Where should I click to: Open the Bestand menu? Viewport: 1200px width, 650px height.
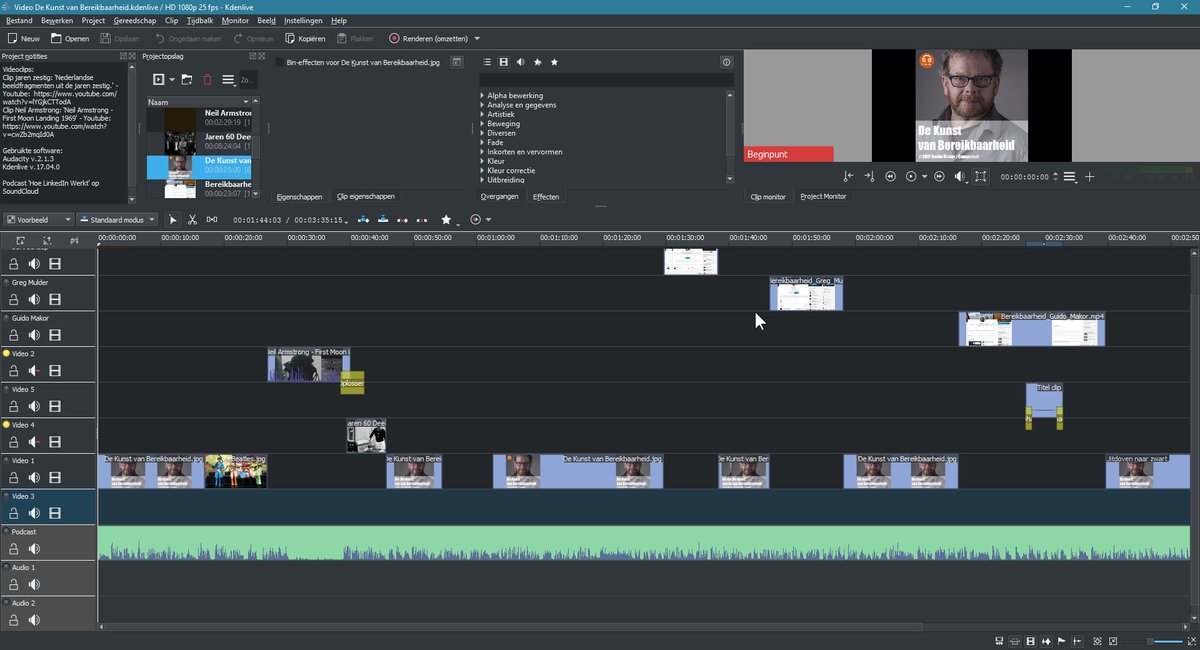(19, 20)
